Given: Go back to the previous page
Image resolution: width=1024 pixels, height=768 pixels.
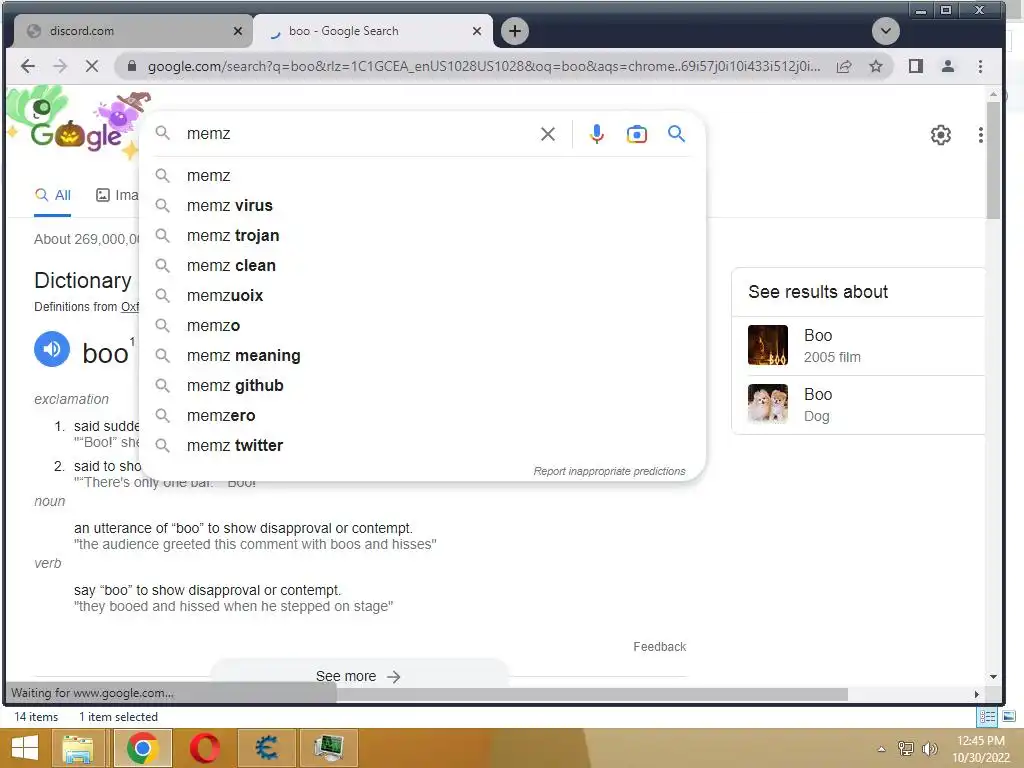Looking at the screenshot, I should [x=28, y=66].
